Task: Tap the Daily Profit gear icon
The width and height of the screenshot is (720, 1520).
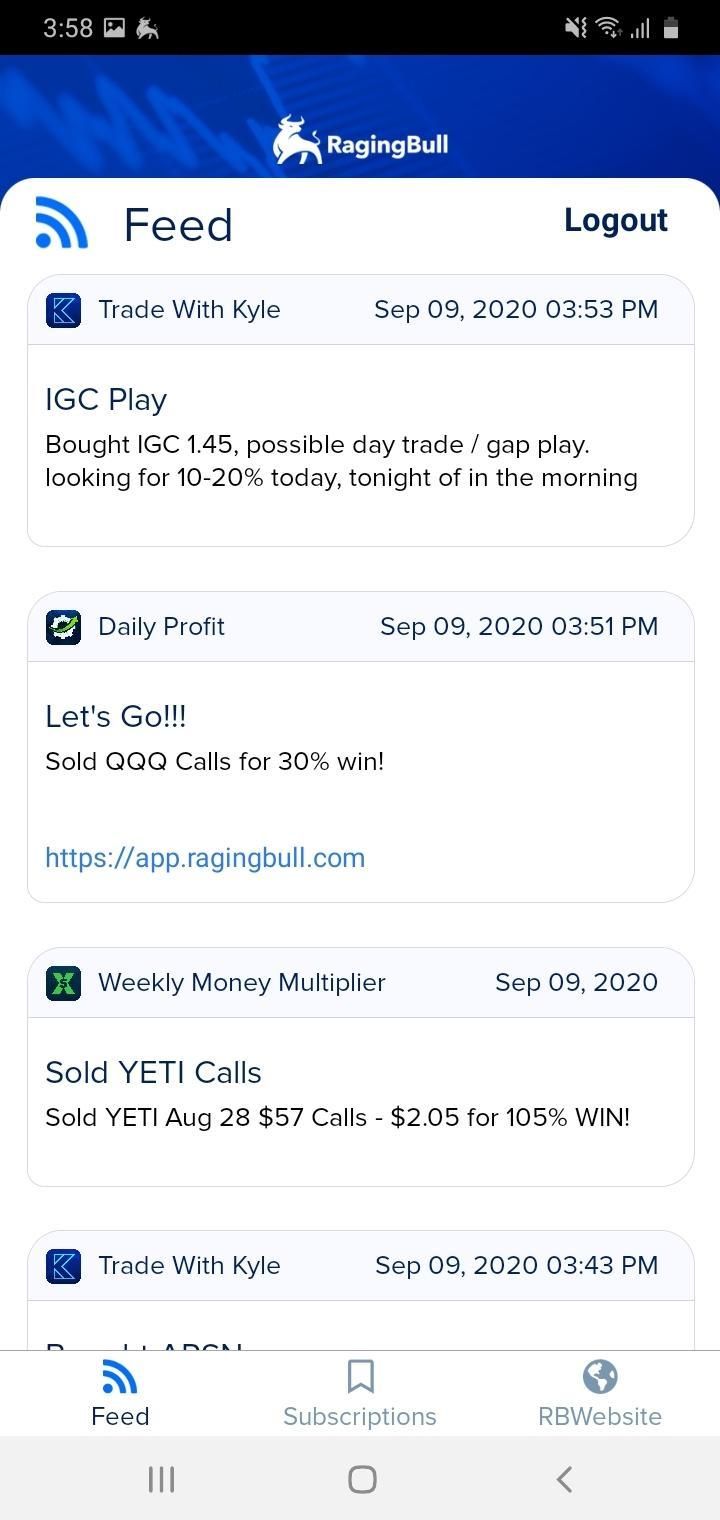Action: point(63,627)
